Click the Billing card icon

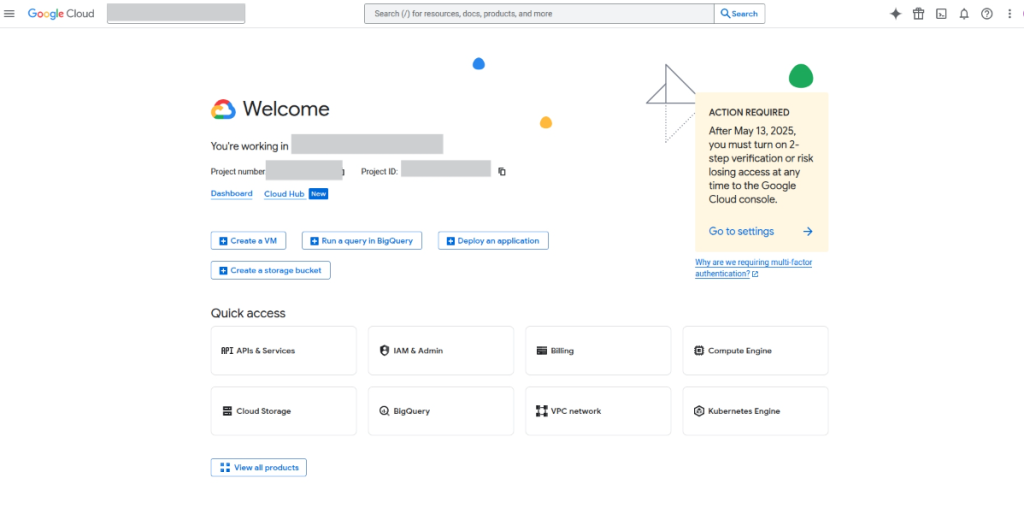click(541, 351)
